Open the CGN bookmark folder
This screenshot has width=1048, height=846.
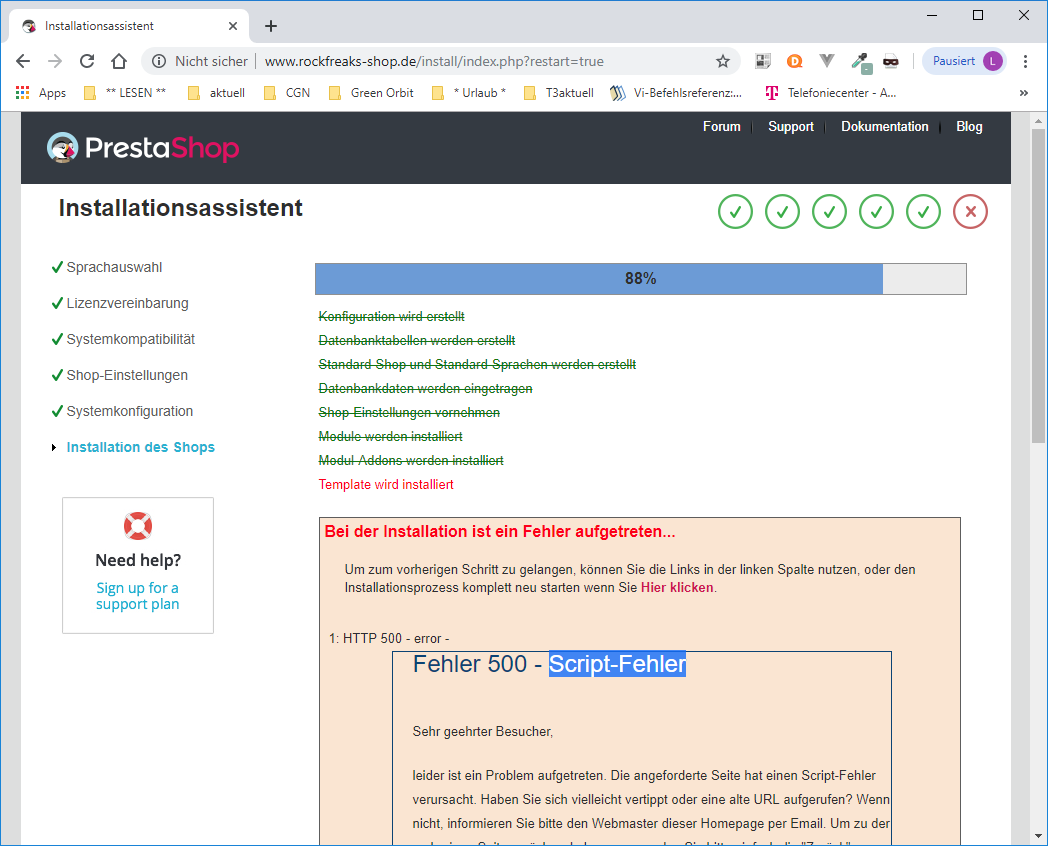(x=287, y=93)
